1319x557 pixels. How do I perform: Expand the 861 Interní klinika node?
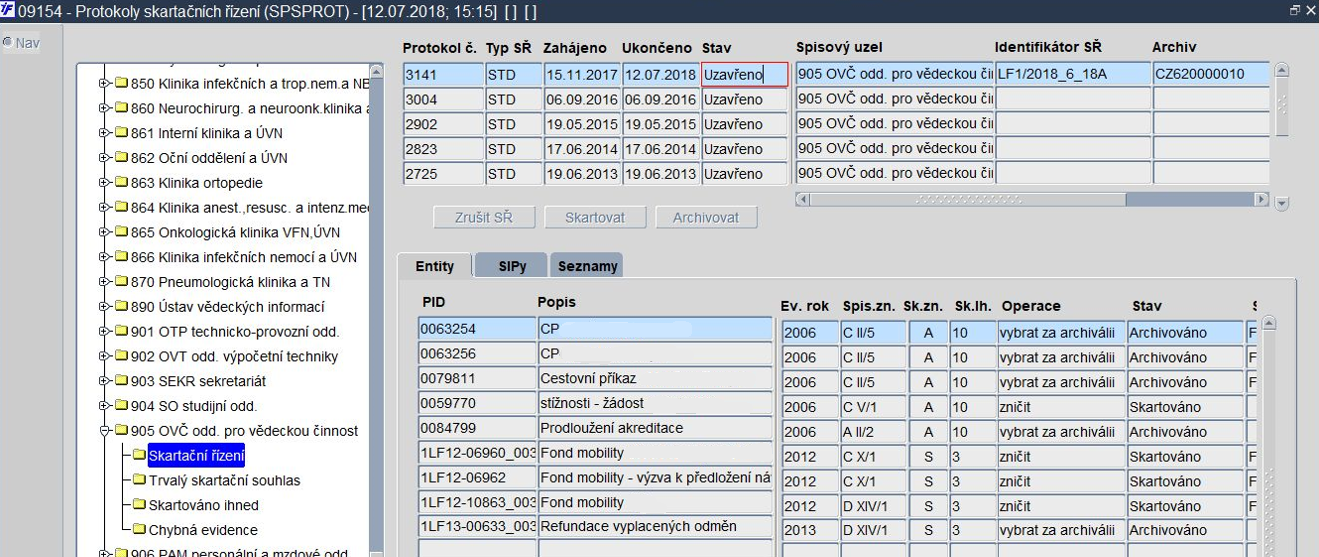coord(103,133)
